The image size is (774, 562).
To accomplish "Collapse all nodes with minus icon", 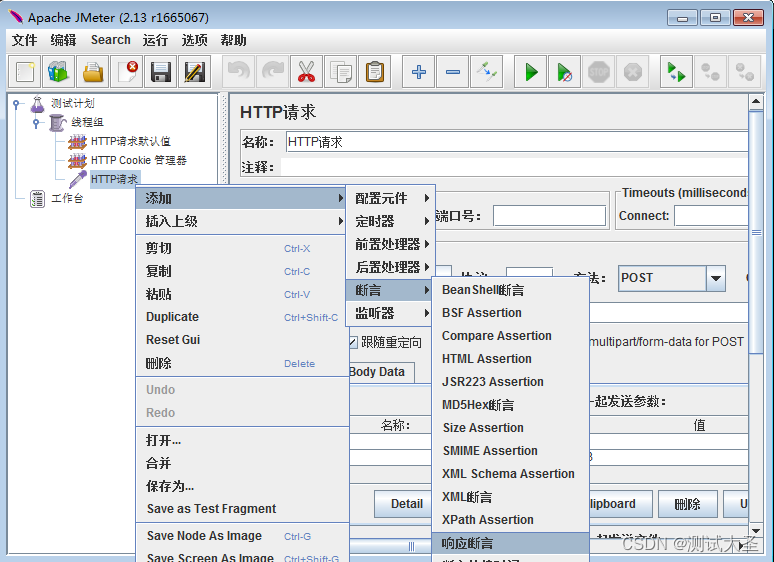I will click(453, 72).
